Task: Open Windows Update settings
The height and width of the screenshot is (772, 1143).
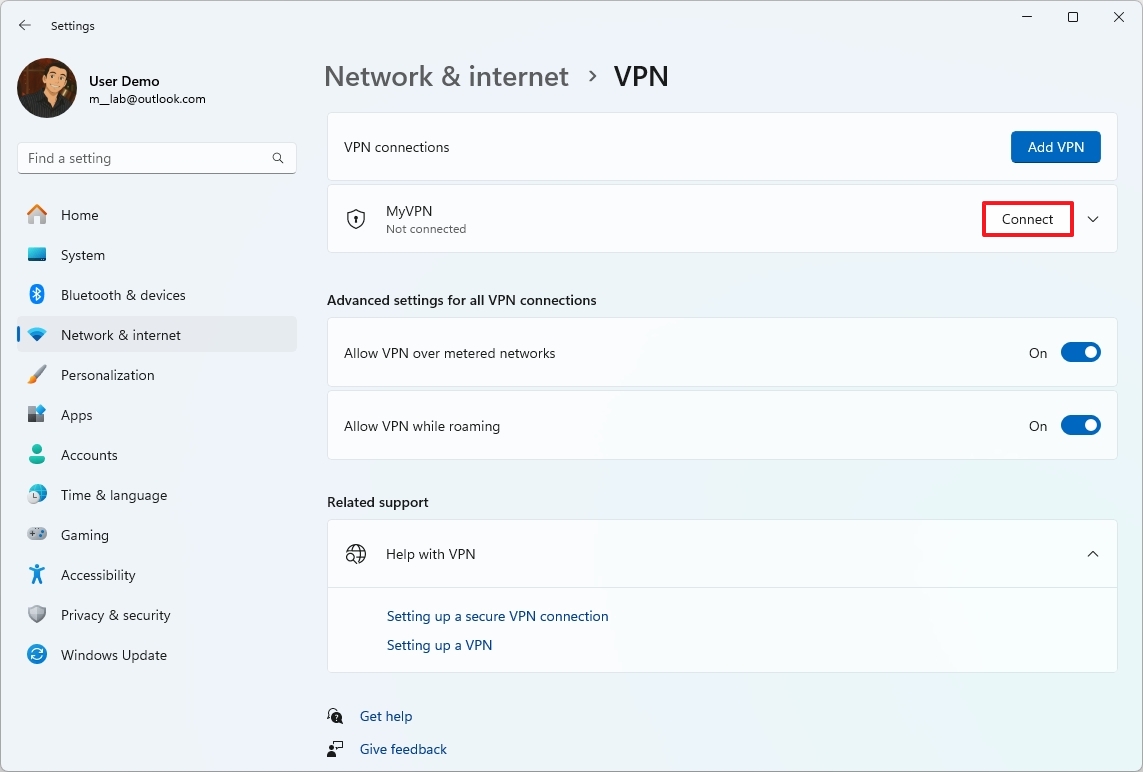Action: [x=115, y=654]
